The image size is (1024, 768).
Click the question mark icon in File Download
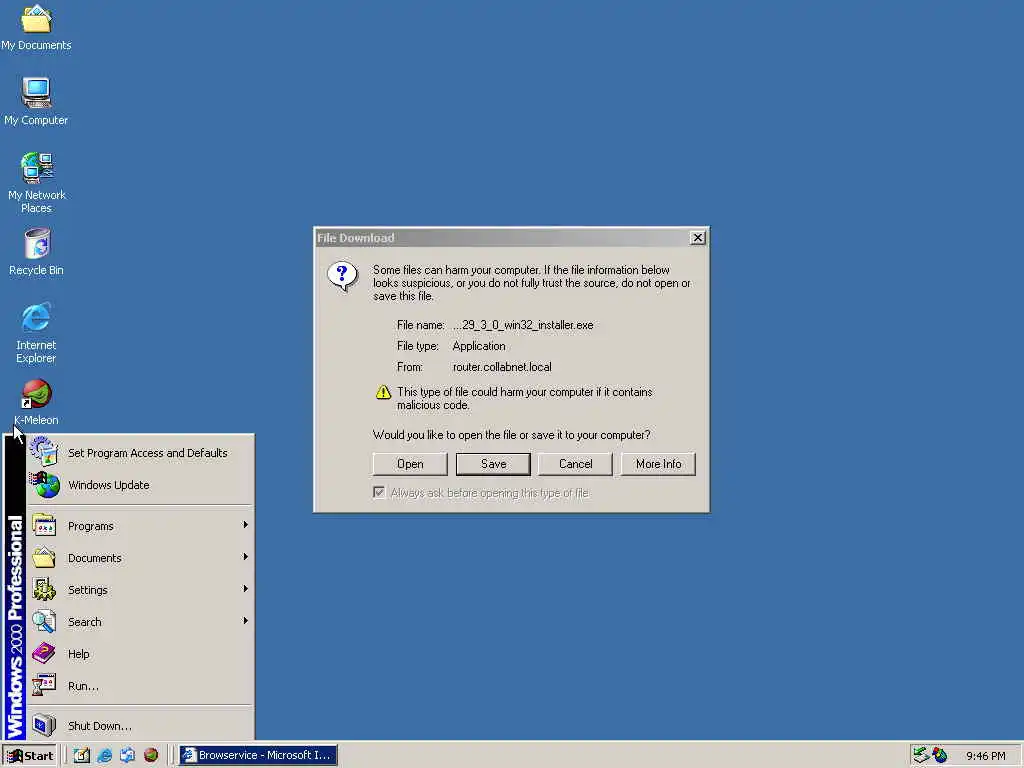pos(342,277)
